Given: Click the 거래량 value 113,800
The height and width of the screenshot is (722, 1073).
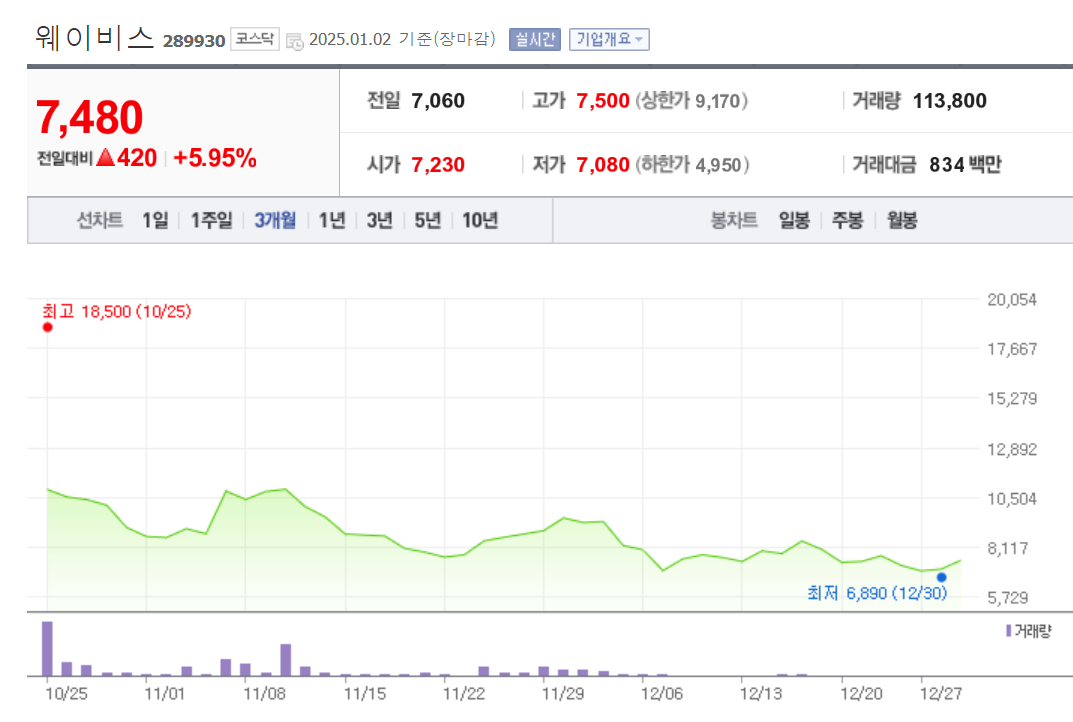Looking at the screenshot, I should [950, 101].
